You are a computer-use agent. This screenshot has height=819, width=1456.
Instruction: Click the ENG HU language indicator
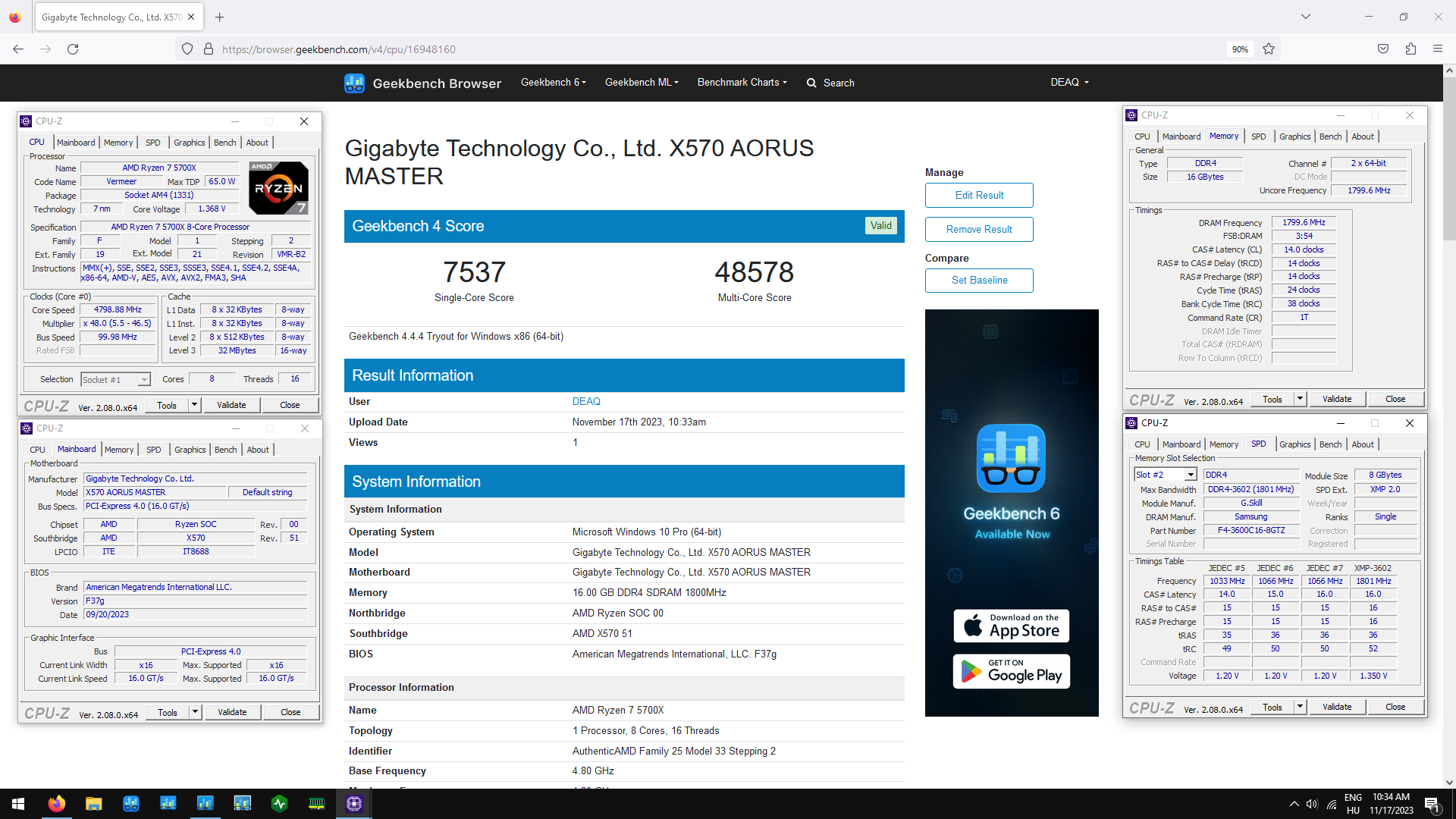[1353, 804]
